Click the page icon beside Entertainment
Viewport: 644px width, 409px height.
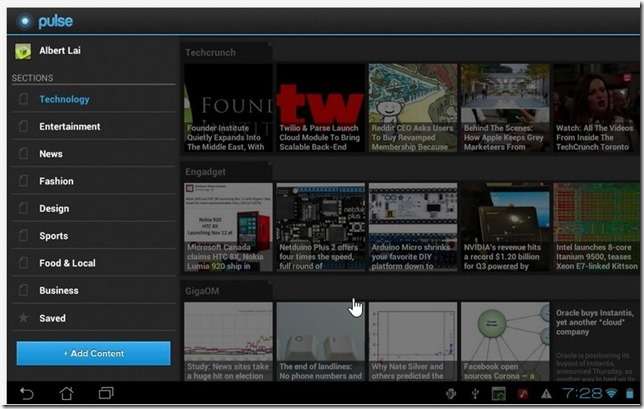click(x=24, y=126)
